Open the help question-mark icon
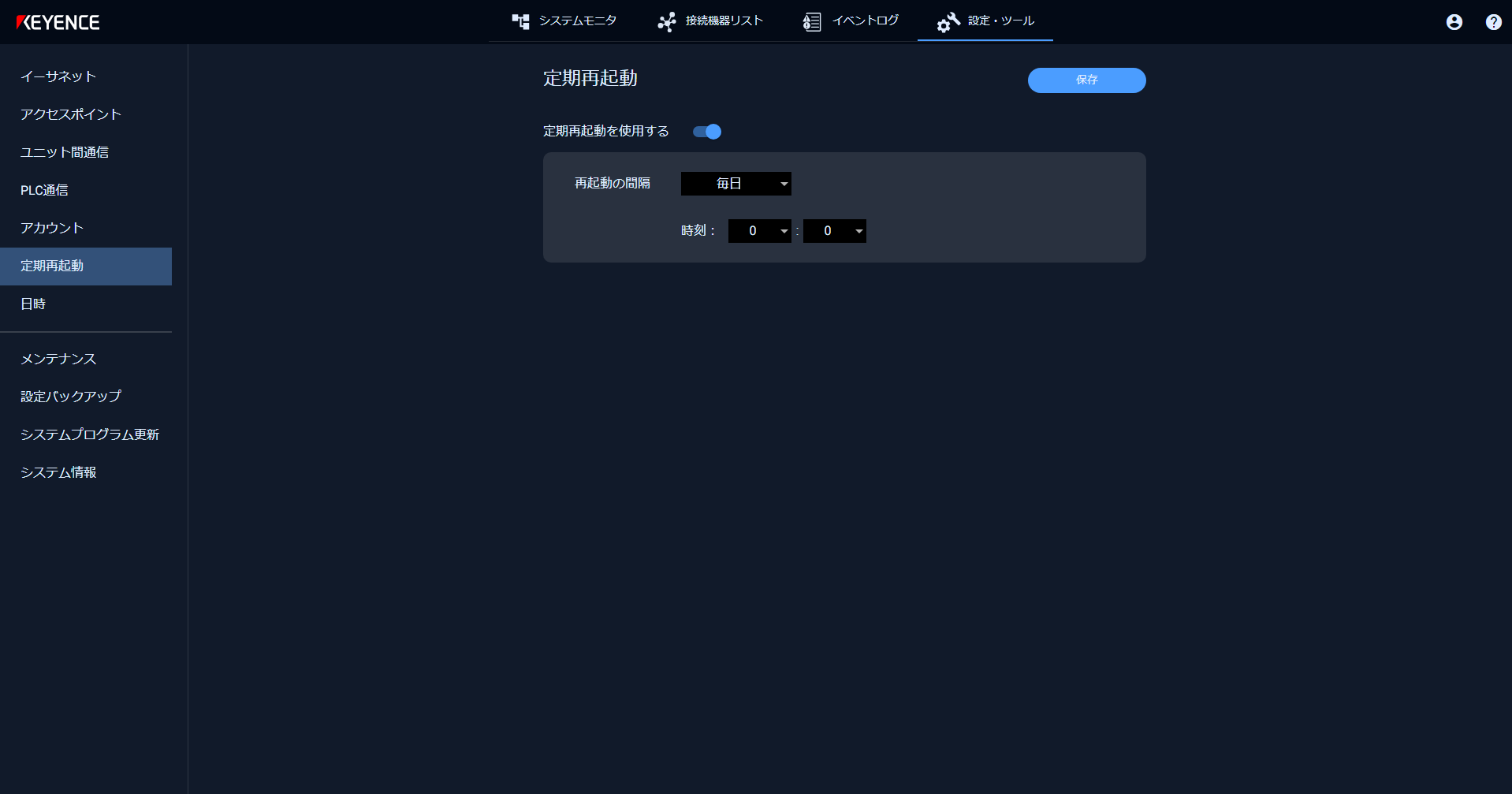1512x794 pixels. pos(1492,22)
